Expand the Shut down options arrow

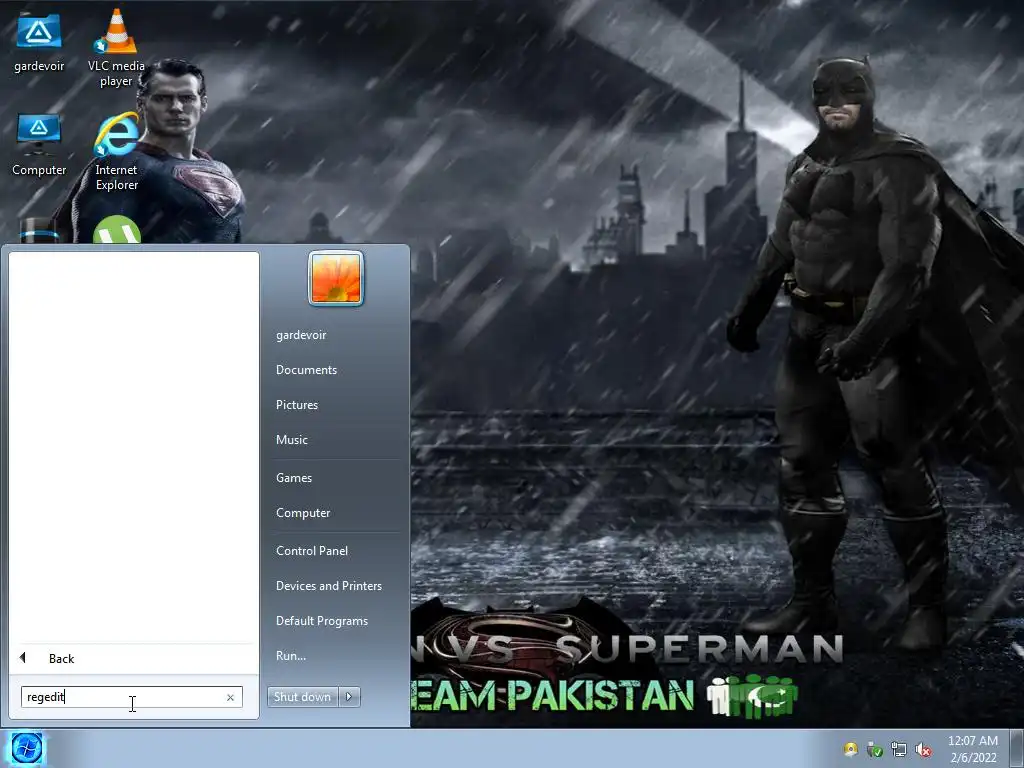click(349, 697)
